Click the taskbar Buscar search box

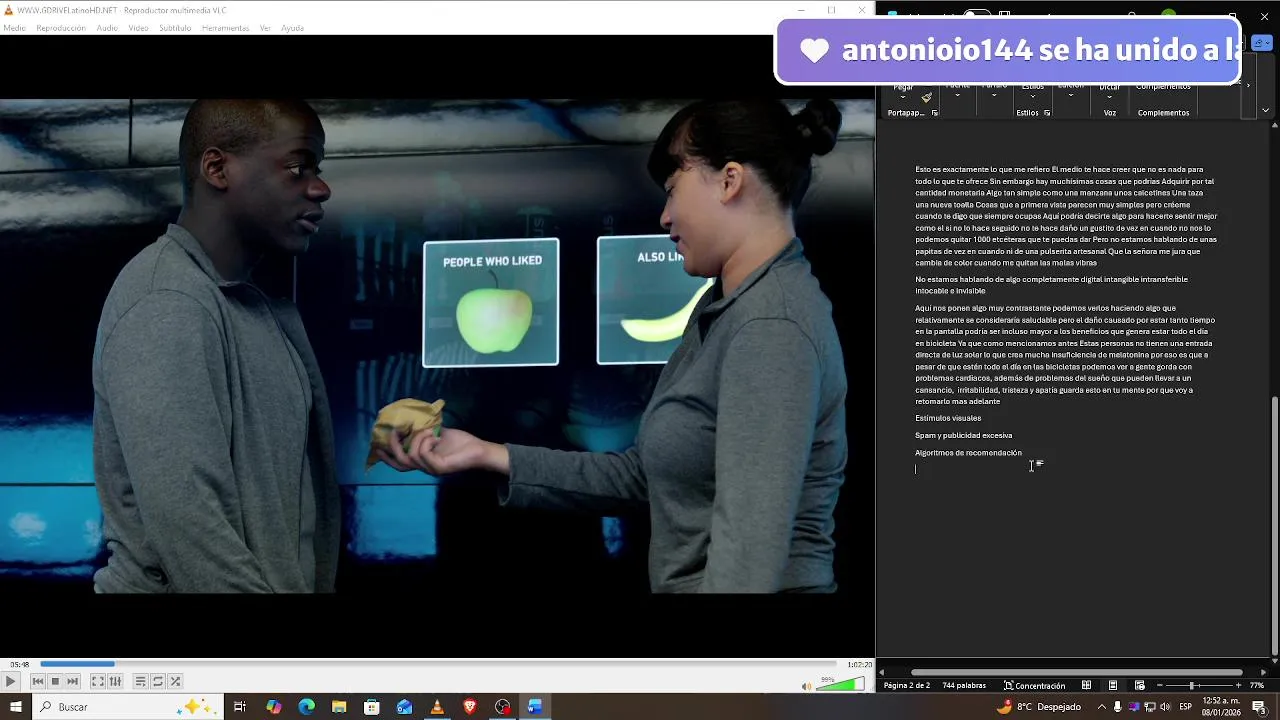(x=128, y=707)
